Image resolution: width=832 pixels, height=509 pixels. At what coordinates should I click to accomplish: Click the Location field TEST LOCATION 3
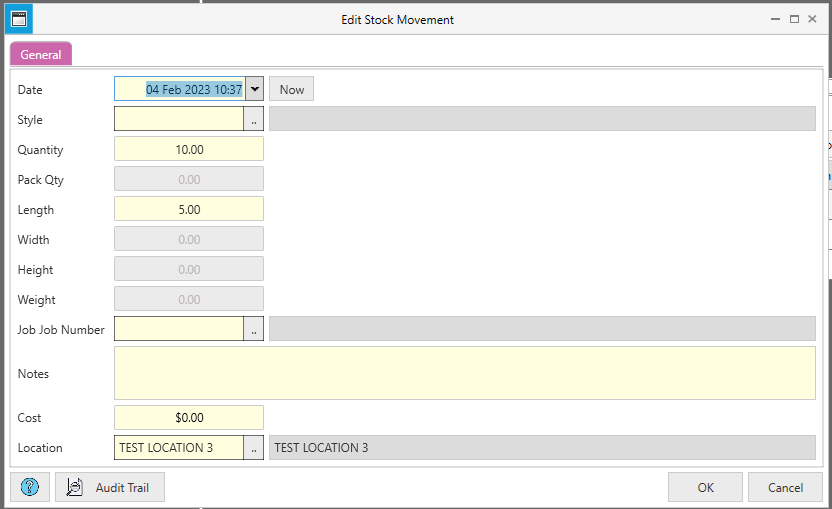(x=179, y=447)
